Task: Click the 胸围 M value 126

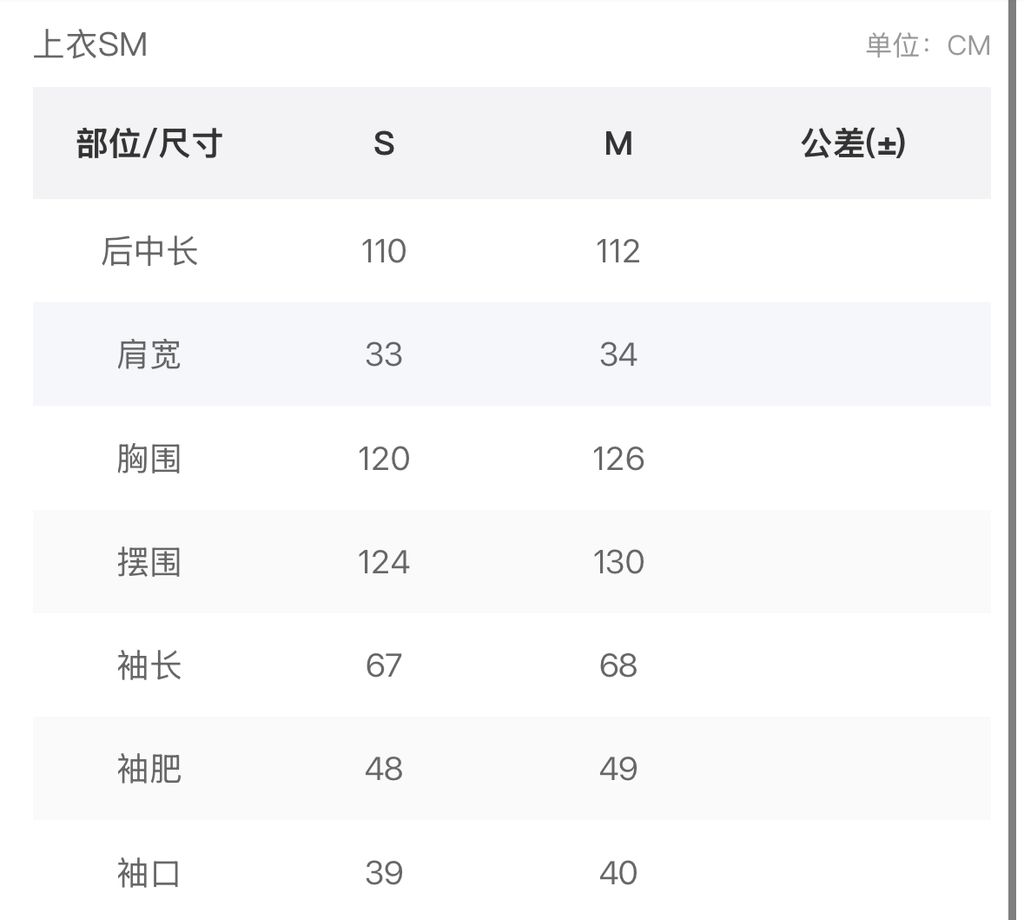Action: pos(618,459)
